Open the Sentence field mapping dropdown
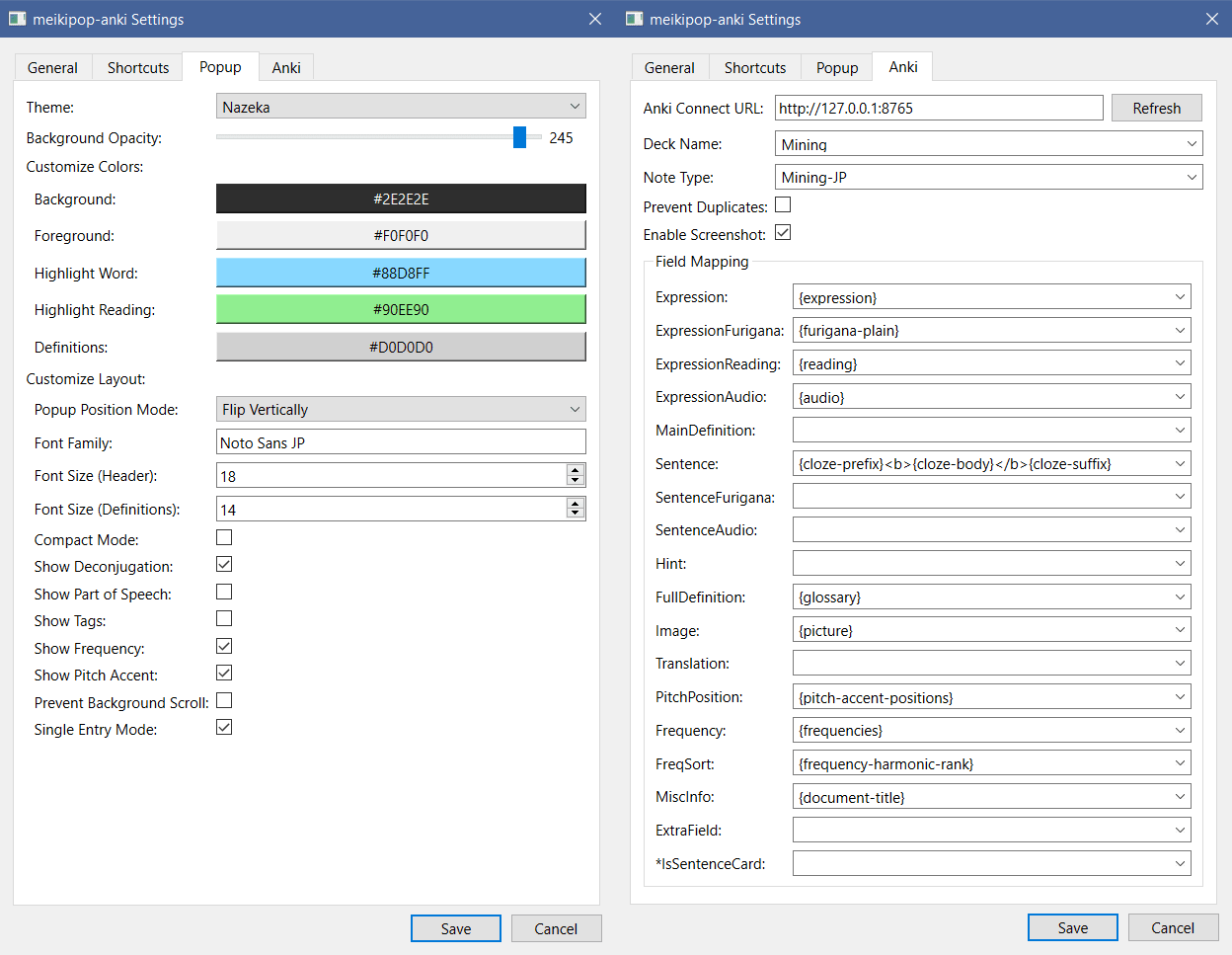 (x=992, y=464)
